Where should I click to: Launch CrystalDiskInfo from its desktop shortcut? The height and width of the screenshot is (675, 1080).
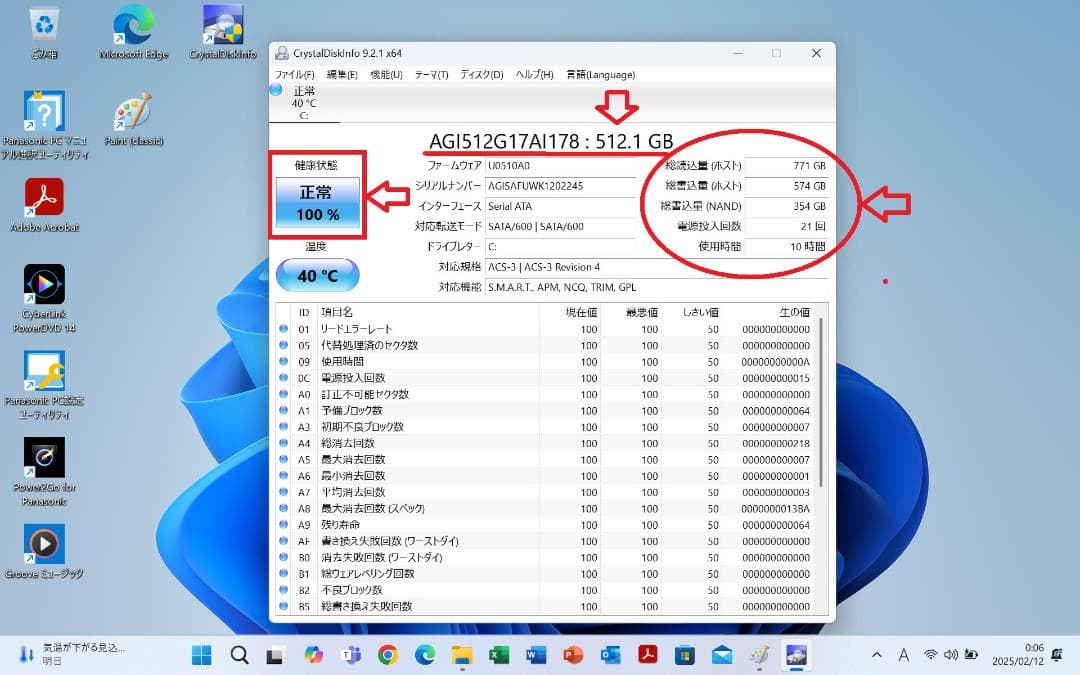(222, 25)
